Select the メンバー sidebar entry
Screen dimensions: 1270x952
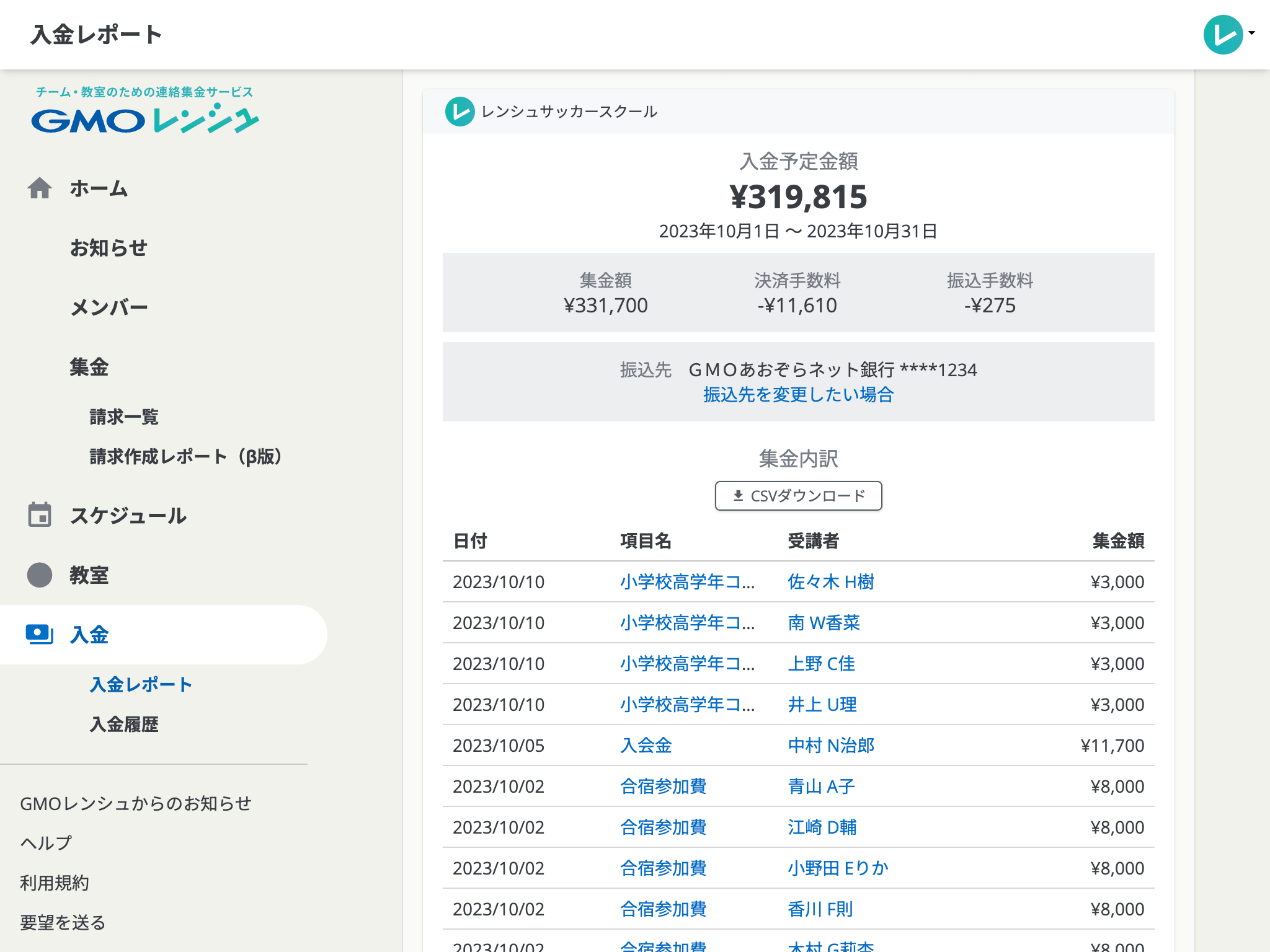(x=109, y=306)
